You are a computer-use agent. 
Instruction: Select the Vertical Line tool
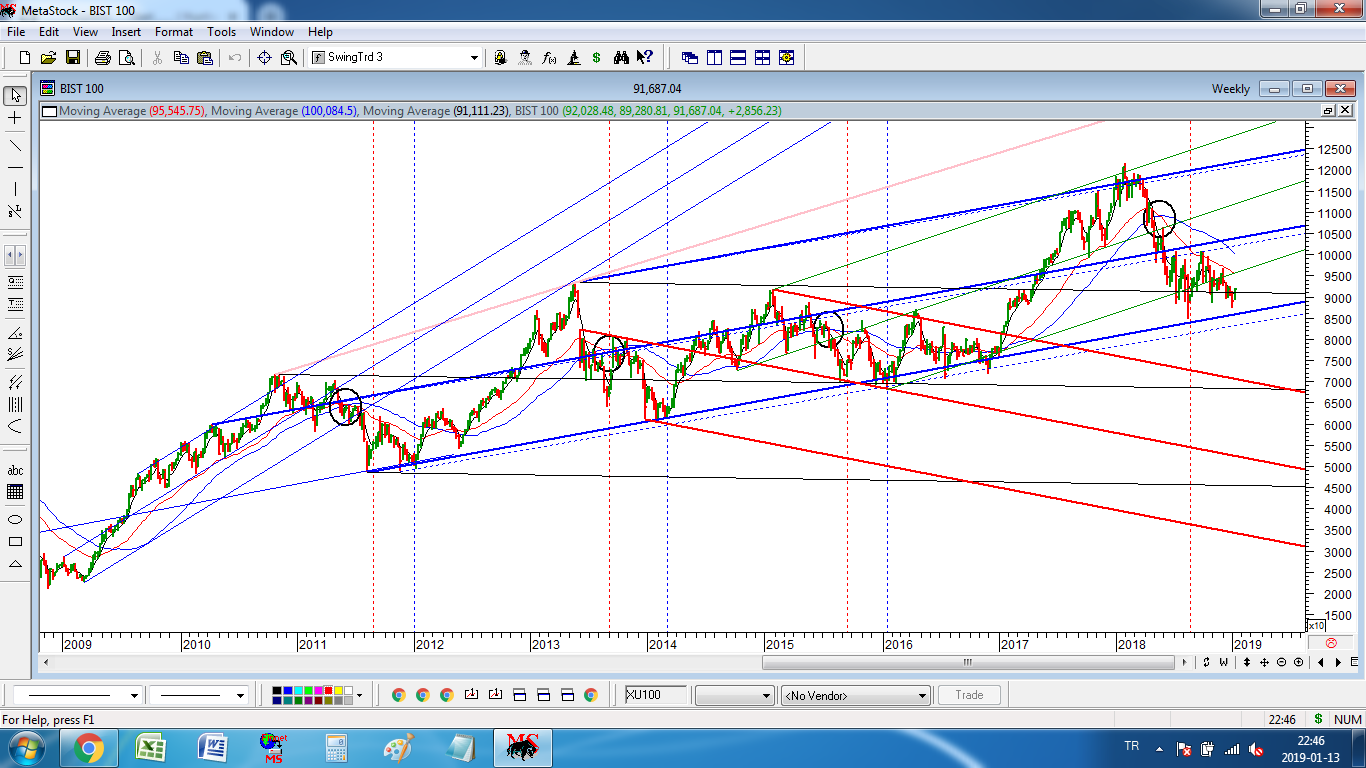pyautogui.click(x=15, y=190)
